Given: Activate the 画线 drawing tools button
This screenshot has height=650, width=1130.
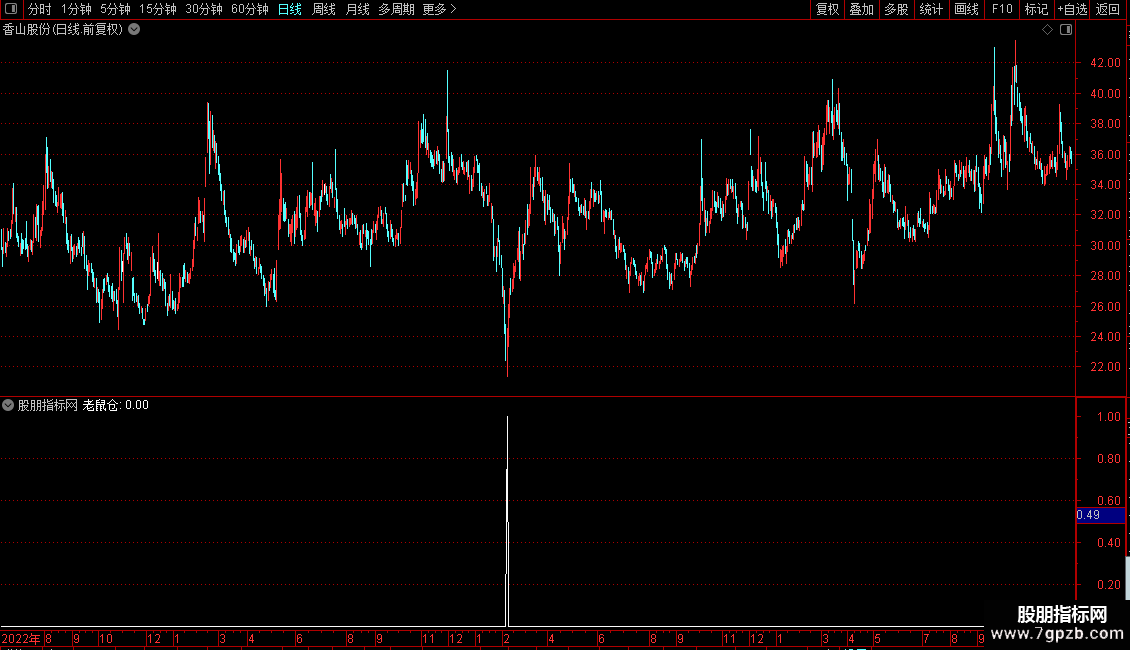Looking at the screenshot, I should 966,9.
